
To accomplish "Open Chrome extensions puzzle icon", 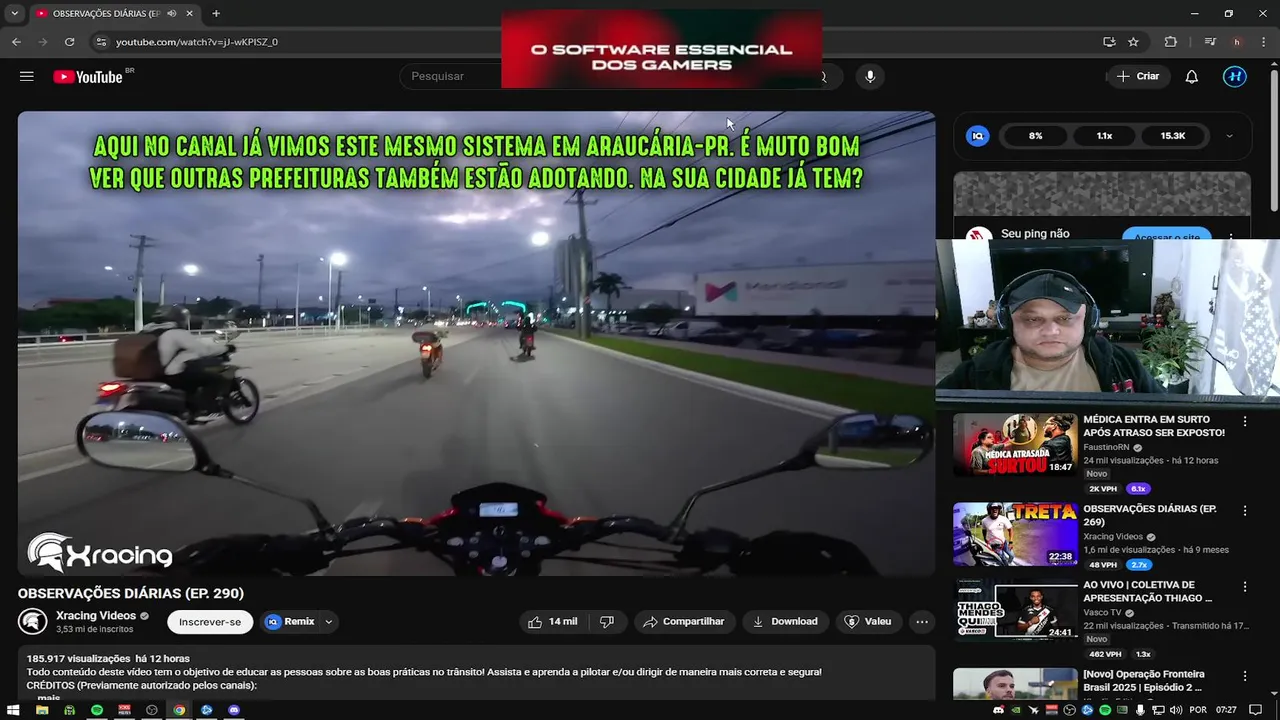I will (x=1171, y=42).
